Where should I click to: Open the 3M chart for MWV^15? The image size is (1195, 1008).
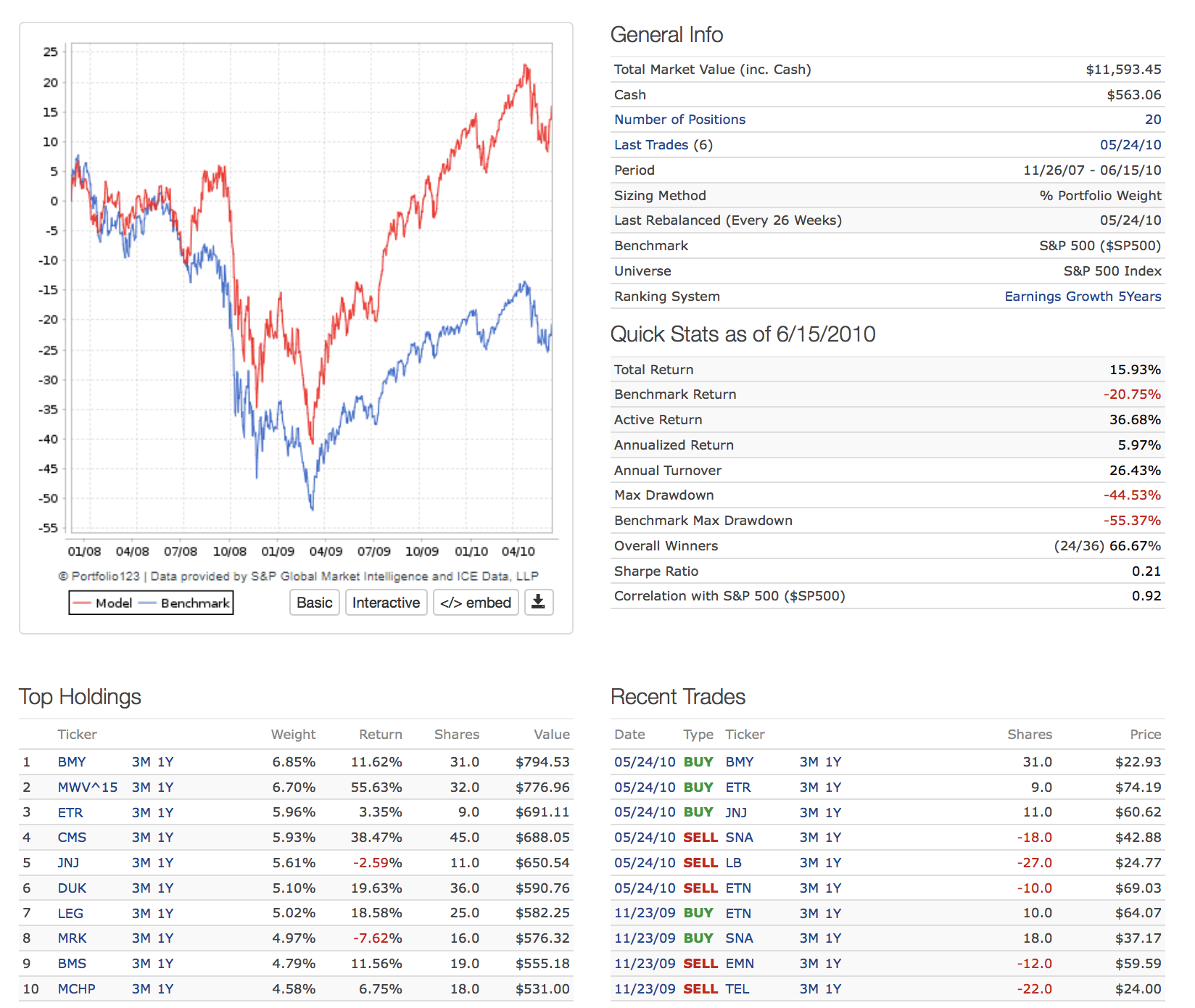(x=141, y=788)
